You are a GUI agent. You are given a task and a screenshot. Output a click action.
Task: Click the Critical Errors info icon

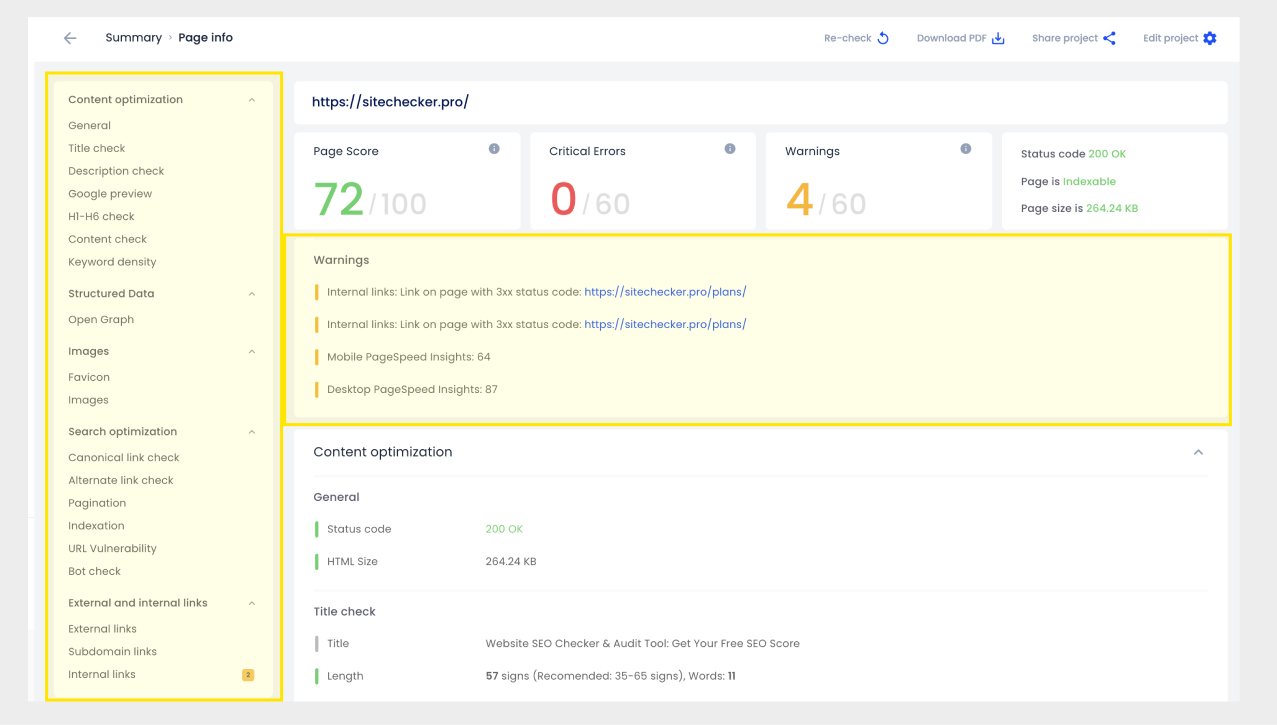pyautogui.click(x=730, y=149)
